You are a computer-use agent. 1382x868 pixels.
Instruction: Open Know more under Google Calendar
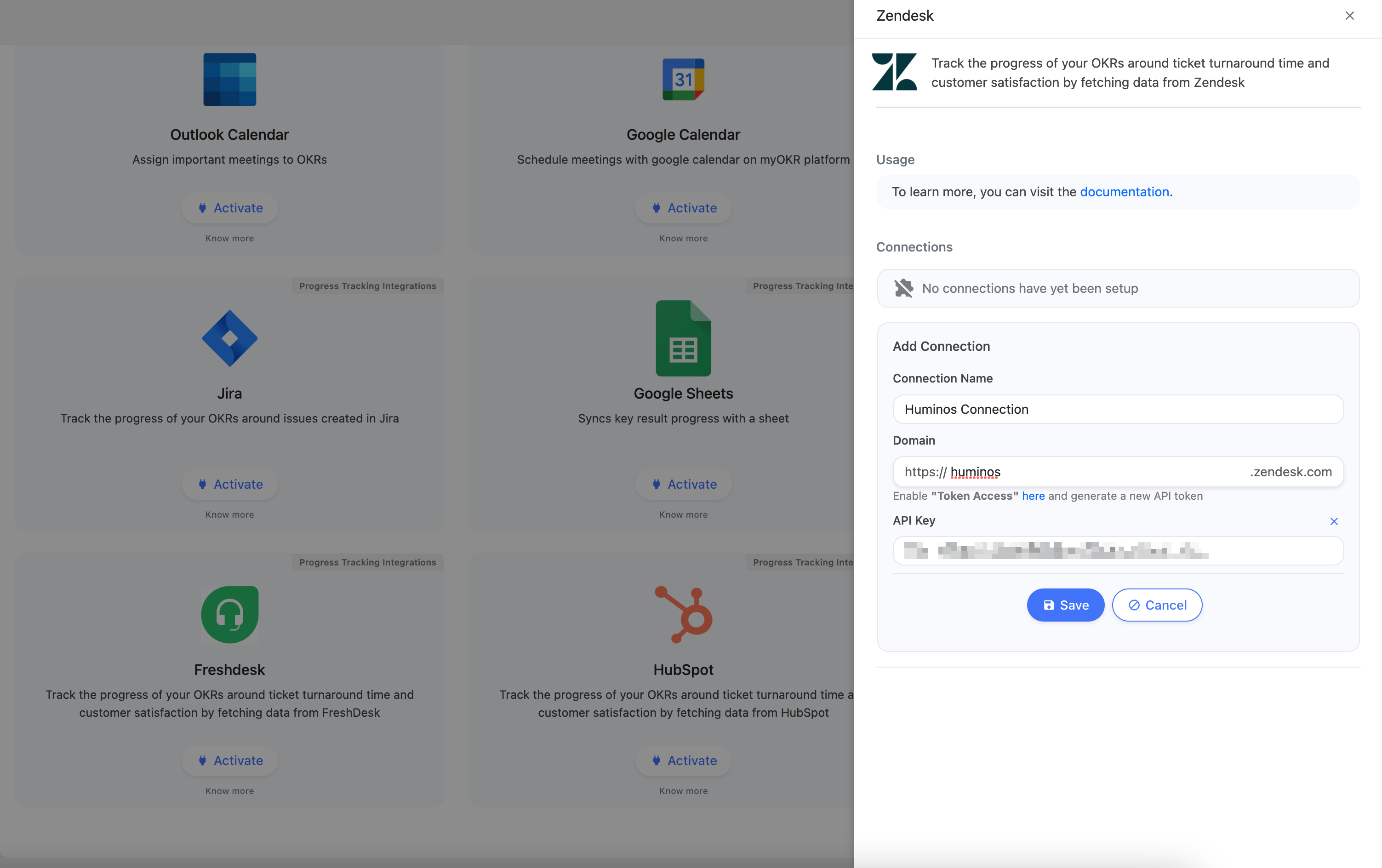click(x=684, y=238)
